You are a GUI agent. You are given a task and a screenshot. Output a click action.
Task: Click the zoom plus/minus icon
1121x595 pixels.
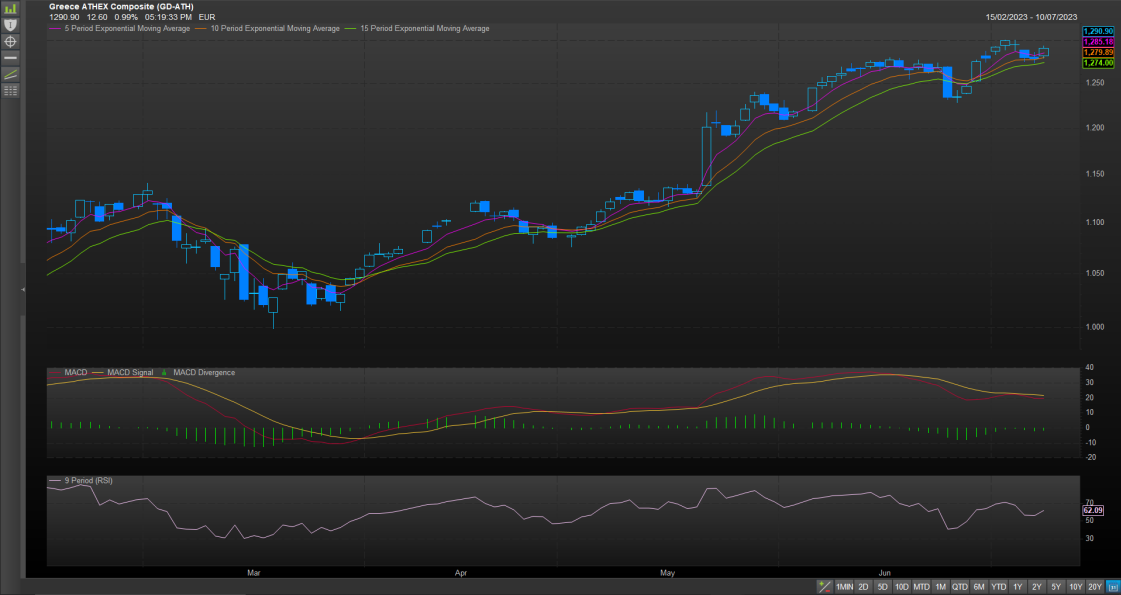(824, 587)
